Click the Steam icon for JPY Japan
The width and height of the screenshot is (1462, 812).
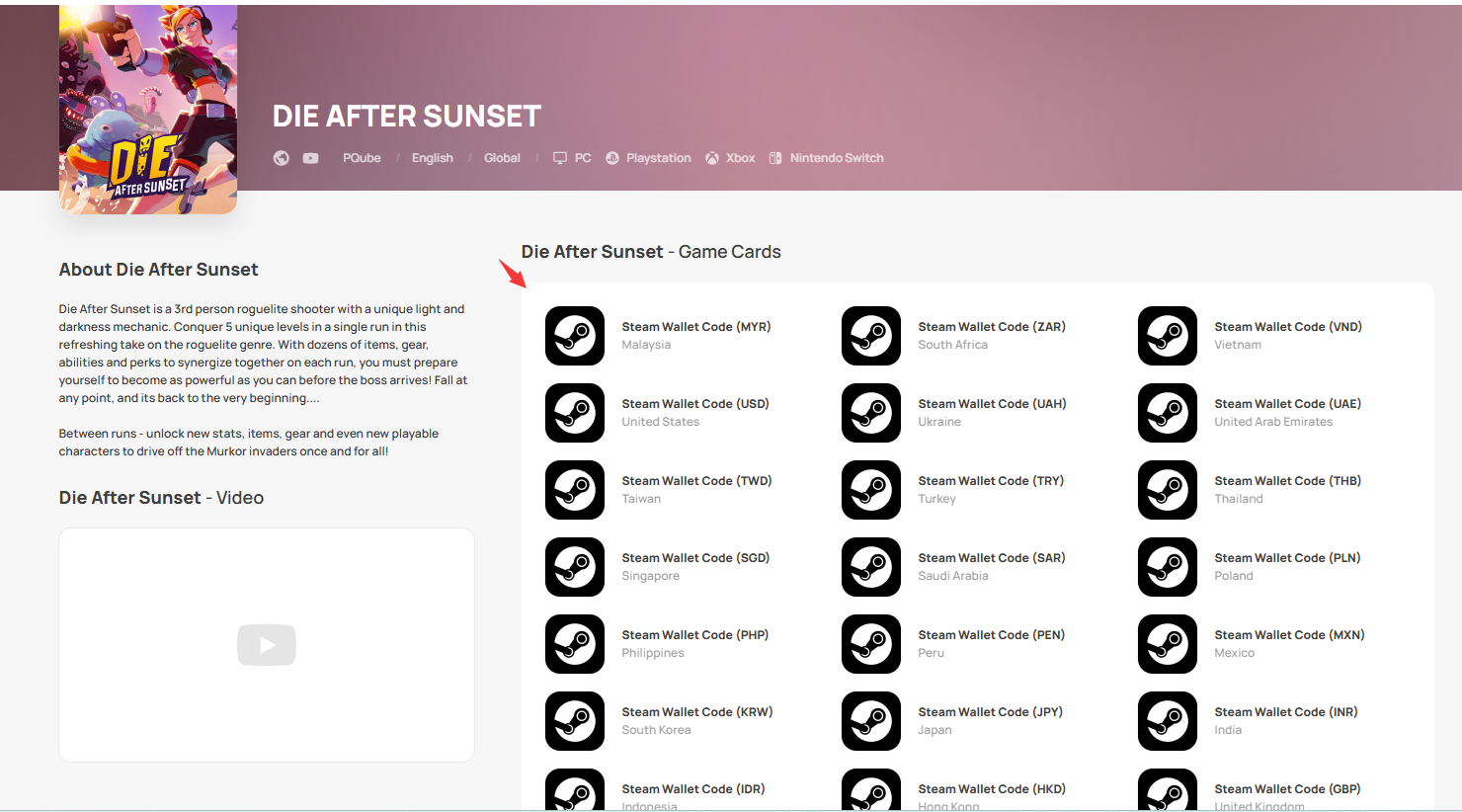coord(871,721)
